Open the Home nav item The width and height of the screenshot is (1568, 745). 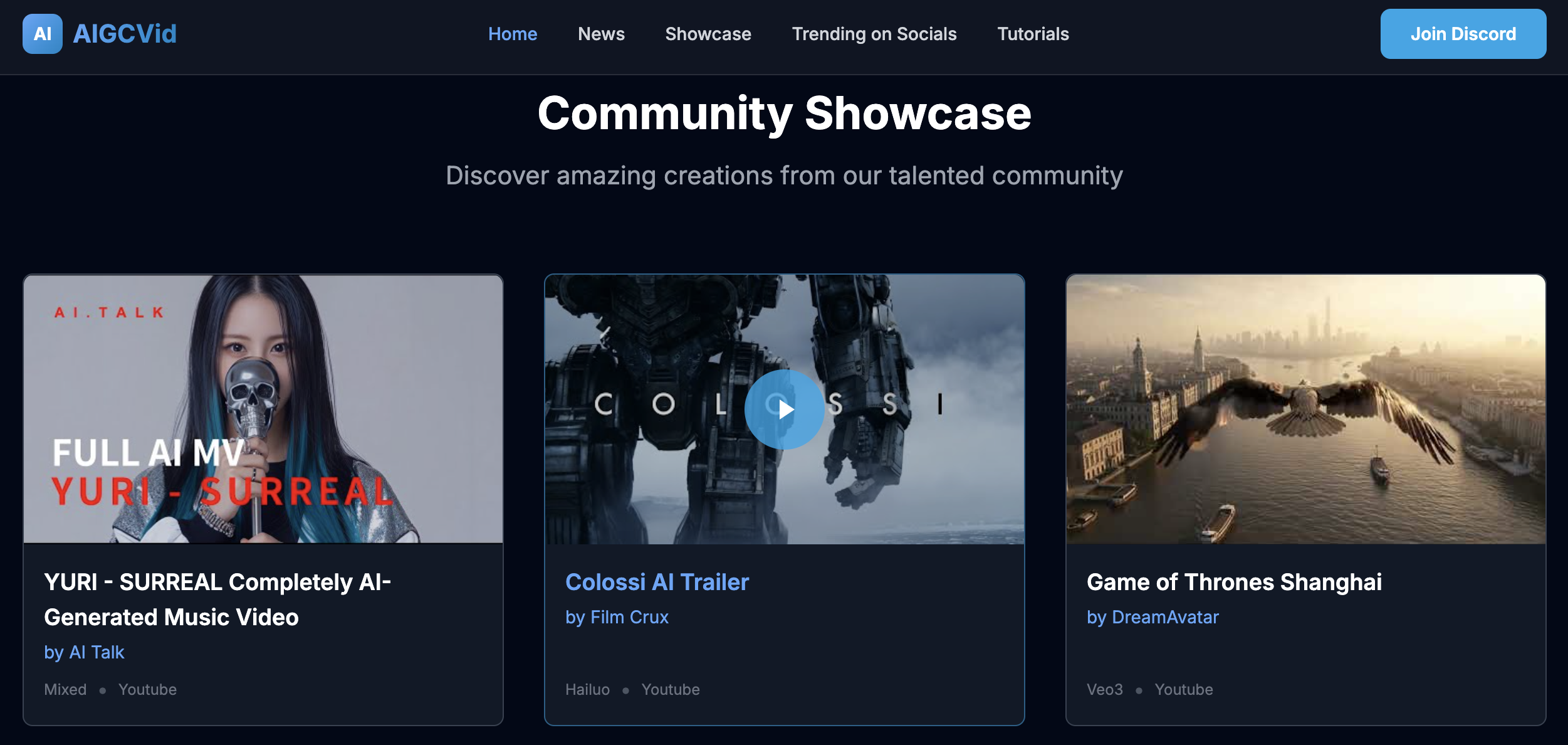click(512, 34)
